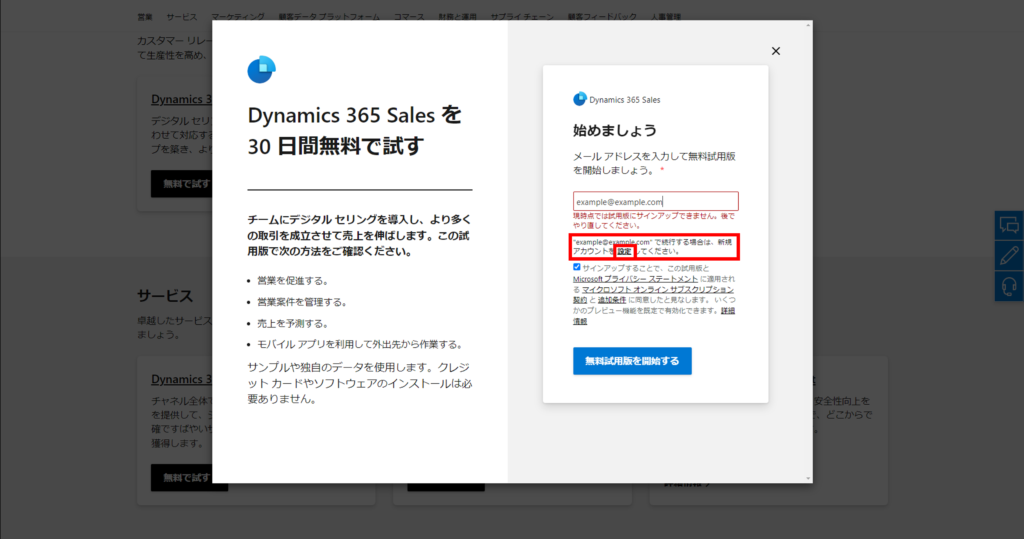Screen dimensions: 1024x539
Task: Select the 営業 tab in top navigation
Action: [x=145, y=17]
